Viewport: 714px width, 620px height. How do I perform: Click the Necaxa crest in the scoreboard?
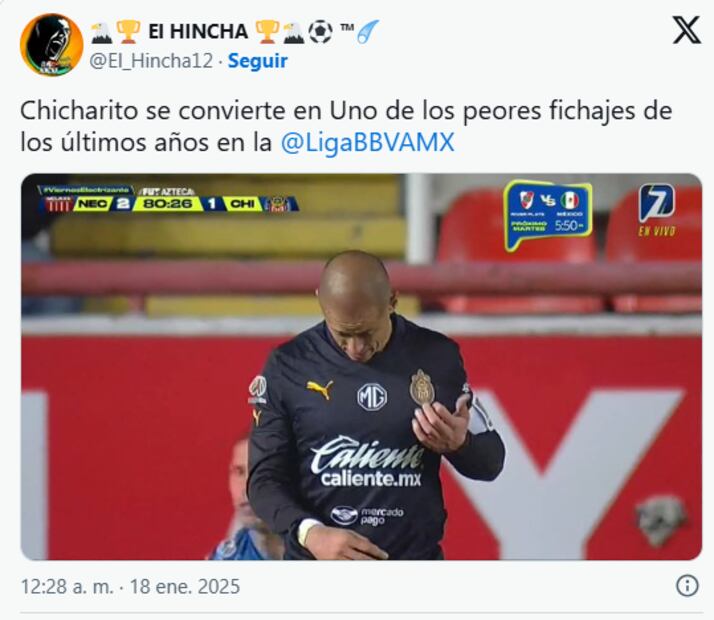[58, 204]
